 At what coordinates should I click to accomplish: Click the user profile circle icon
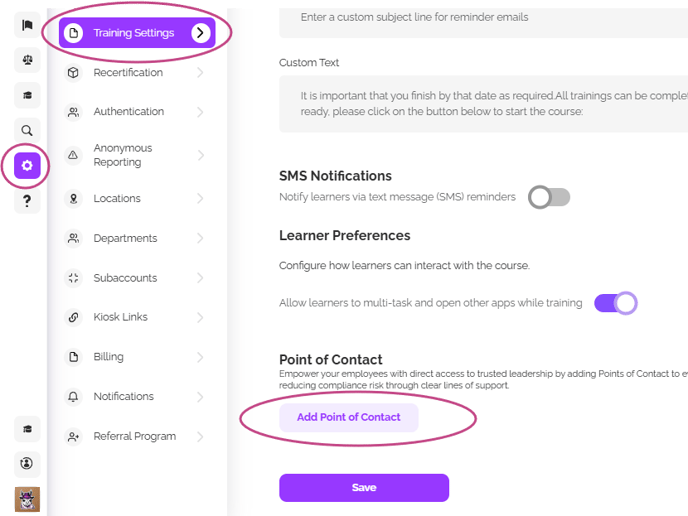point(27,463)
